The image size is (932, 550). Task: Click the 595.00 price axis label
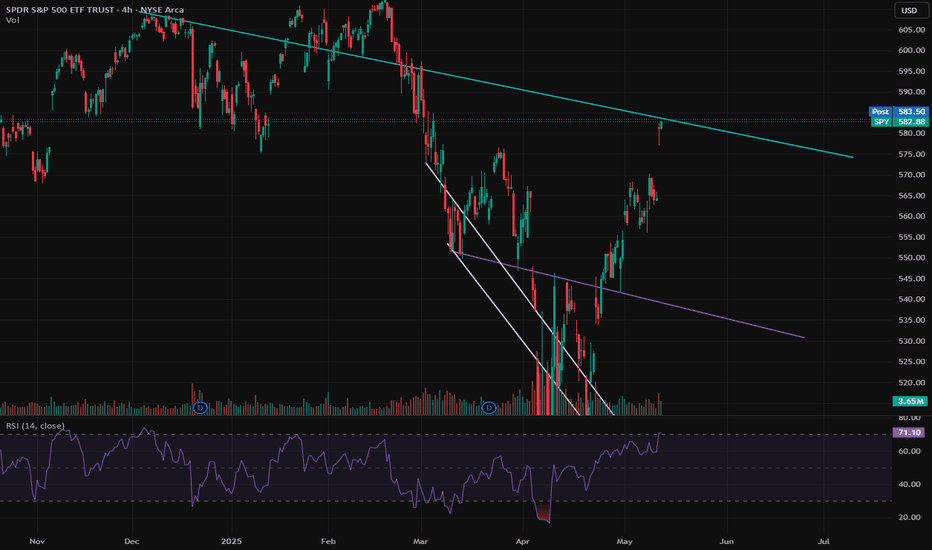click(x=911, y=71)
